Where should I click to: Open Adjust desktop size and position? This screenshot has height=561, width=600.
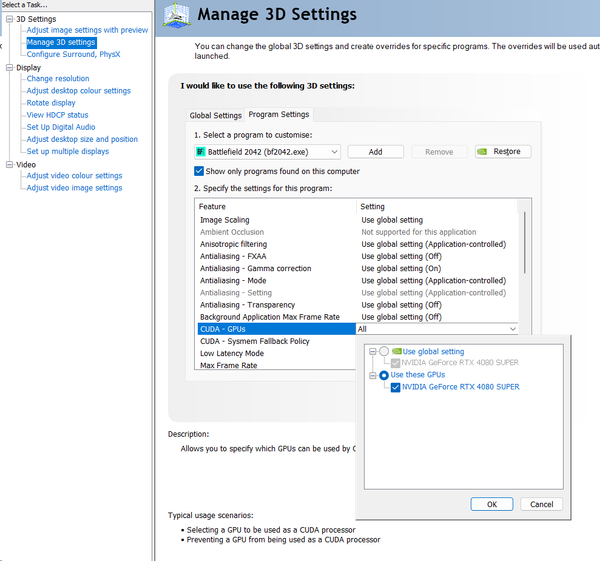coord(82,139)
